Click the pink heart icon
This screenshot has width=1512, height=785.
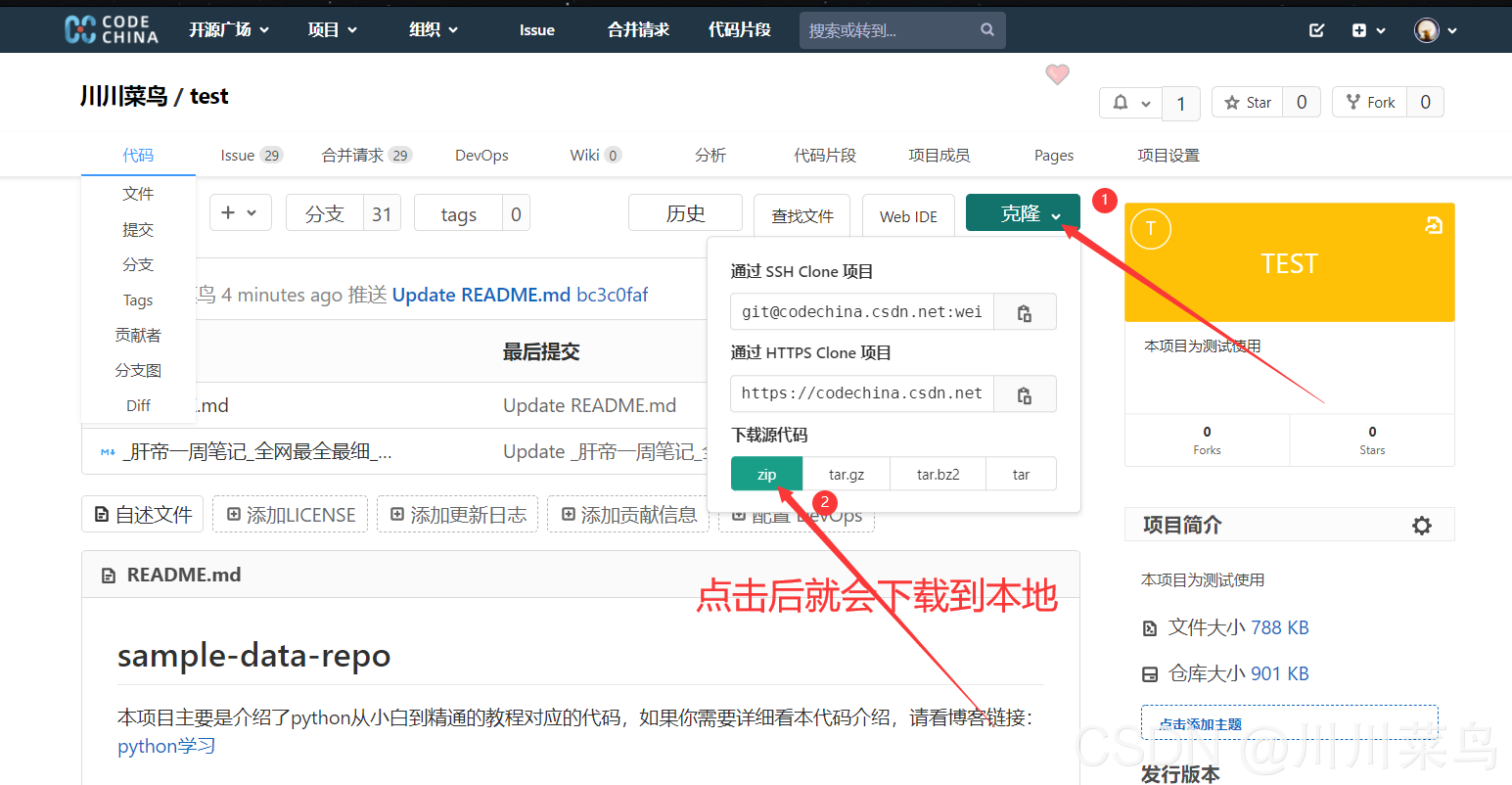(1057, 74)
